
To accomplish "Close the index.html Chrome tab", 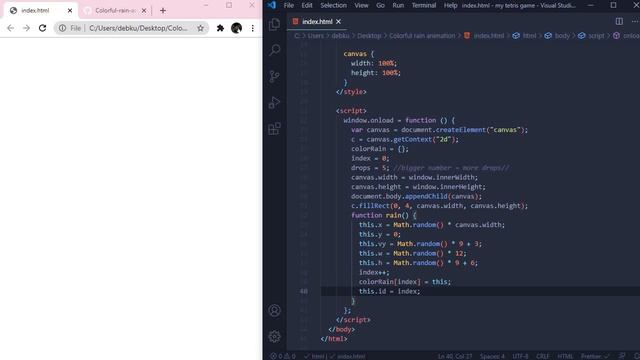I will coord(70,11).
